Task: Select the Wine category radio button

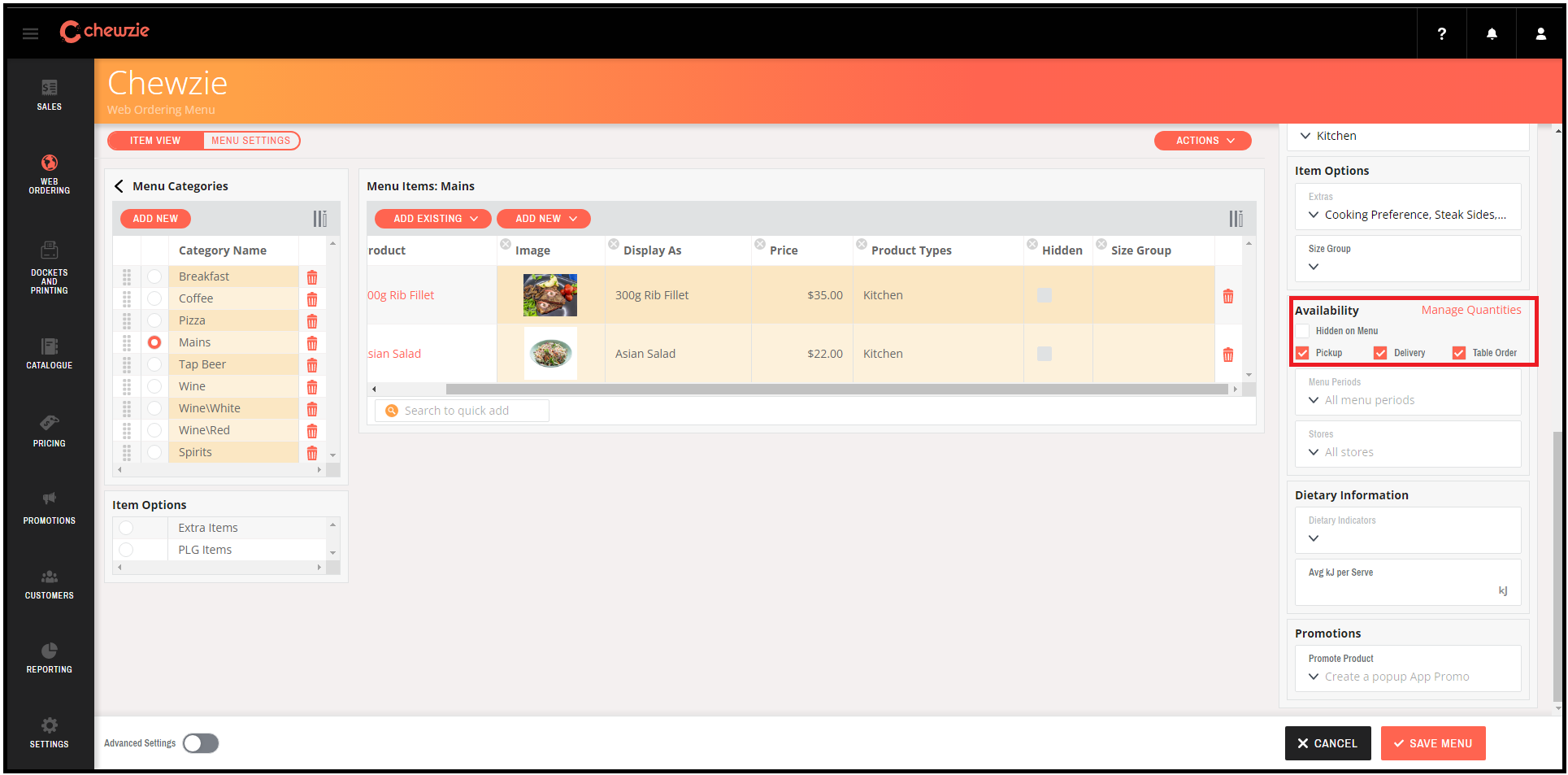Action: (x=154, y=386)
